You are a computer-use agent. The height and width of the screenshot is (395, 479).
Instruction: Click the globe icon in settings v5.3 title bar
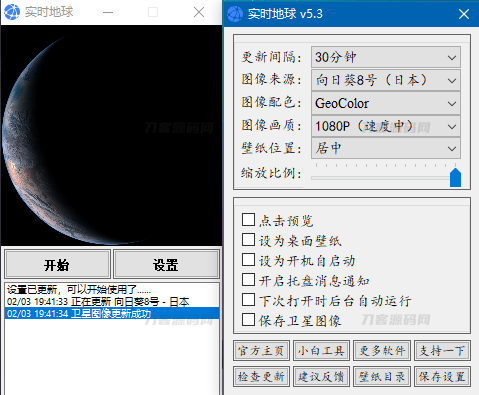[x=235, y=14]
